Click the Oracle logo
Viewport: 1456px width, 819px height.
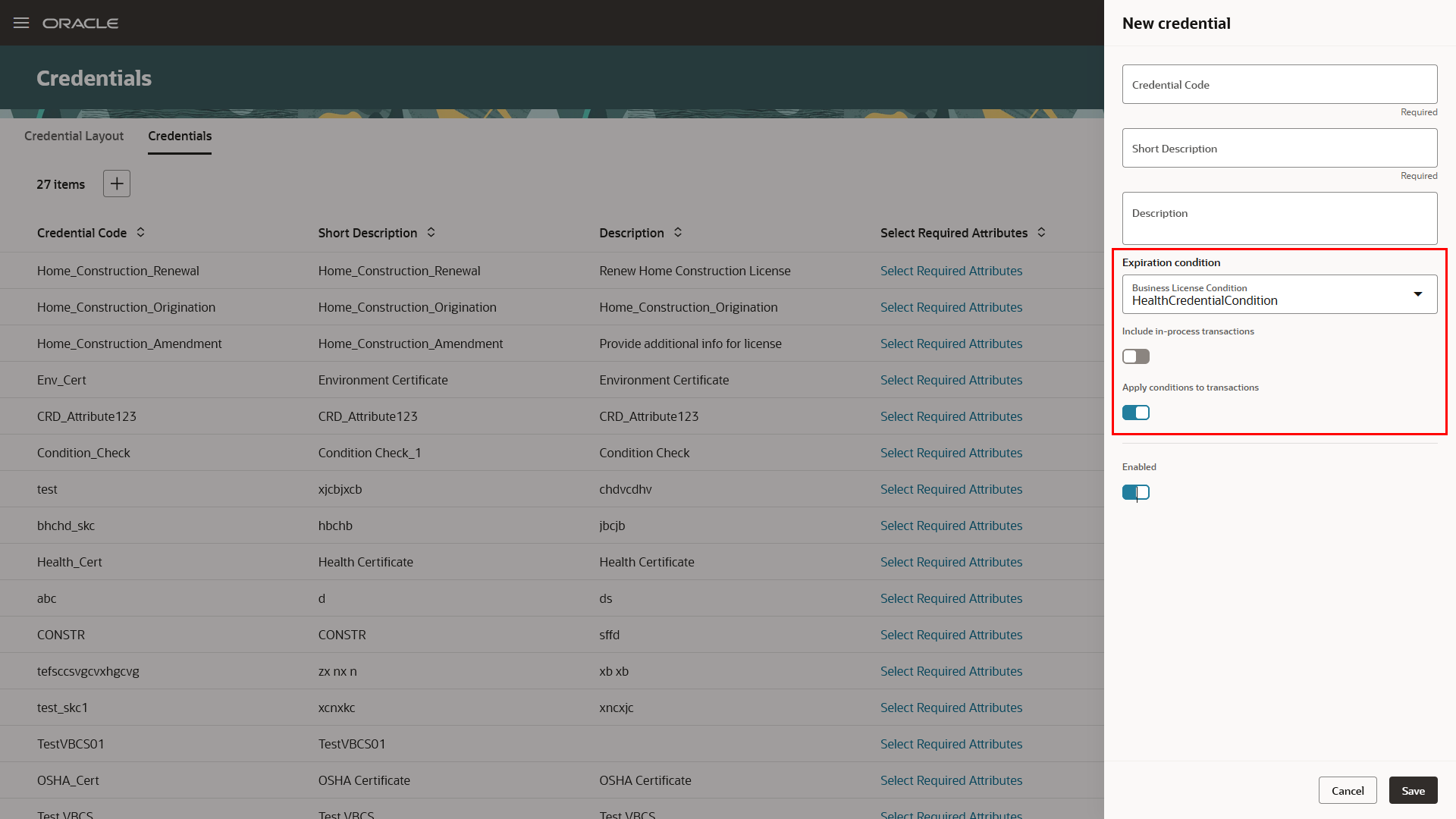[80, 23]
